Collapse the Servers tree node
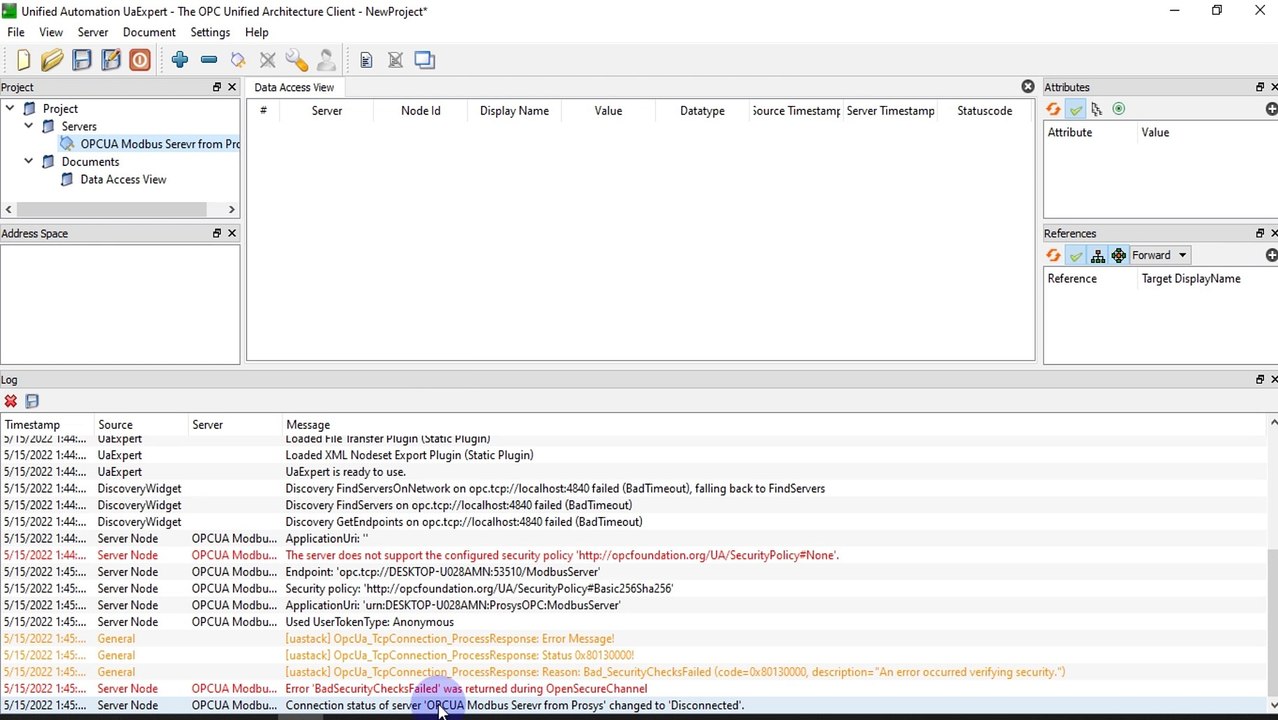 pos(28,126)
